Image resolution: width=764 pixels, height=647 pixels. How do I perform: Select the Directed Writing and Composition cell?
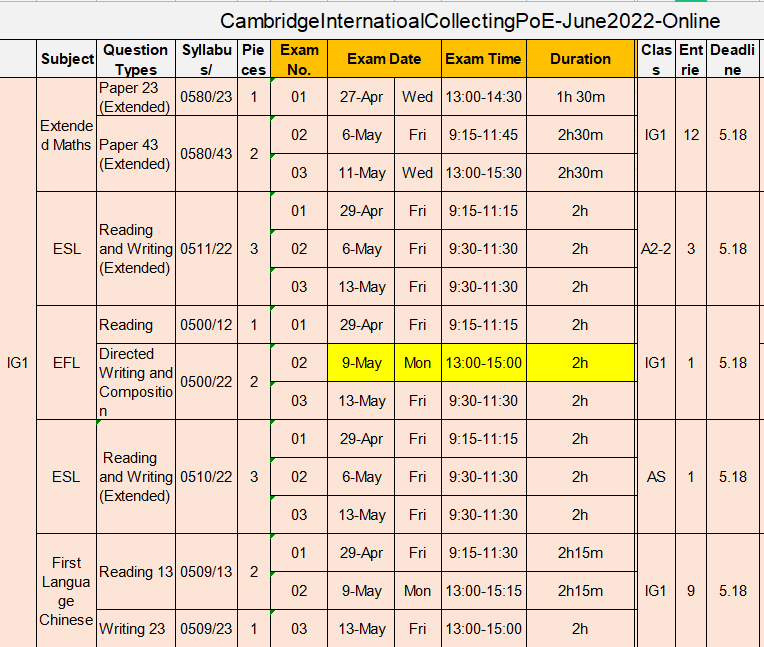coord(136,382)
